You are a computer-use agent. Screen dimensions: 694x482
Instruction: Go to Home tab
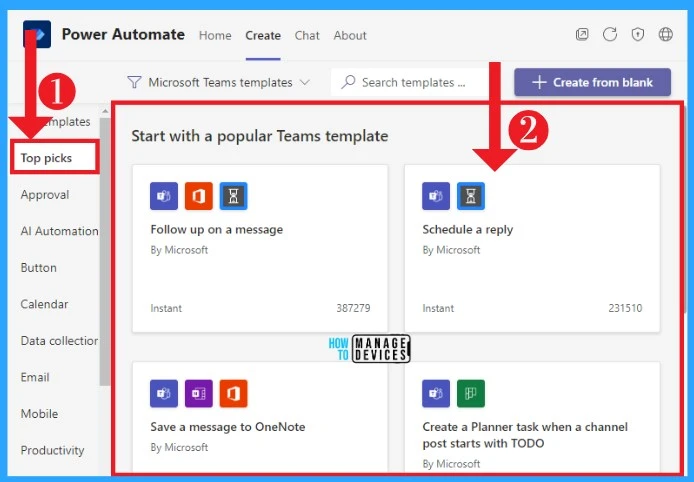pyautogui.click(x=215, y=35)
